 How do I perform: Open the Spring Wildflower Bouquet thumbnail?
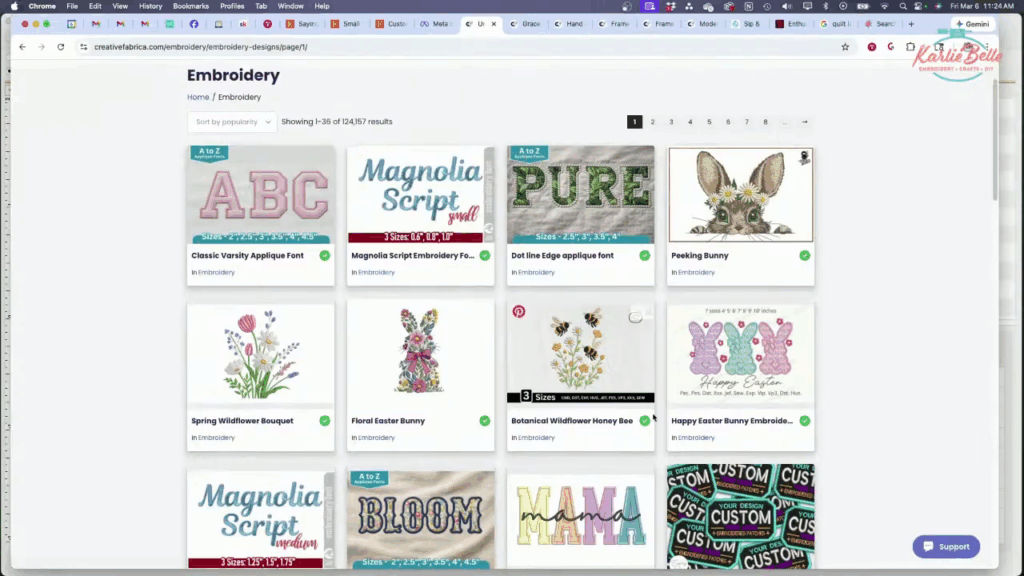pos(261,353)
